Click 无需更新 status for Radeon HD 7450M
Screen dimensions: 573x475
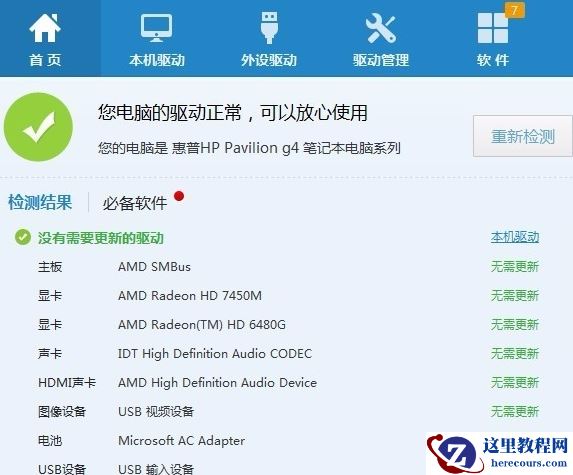tap(515, 295)
